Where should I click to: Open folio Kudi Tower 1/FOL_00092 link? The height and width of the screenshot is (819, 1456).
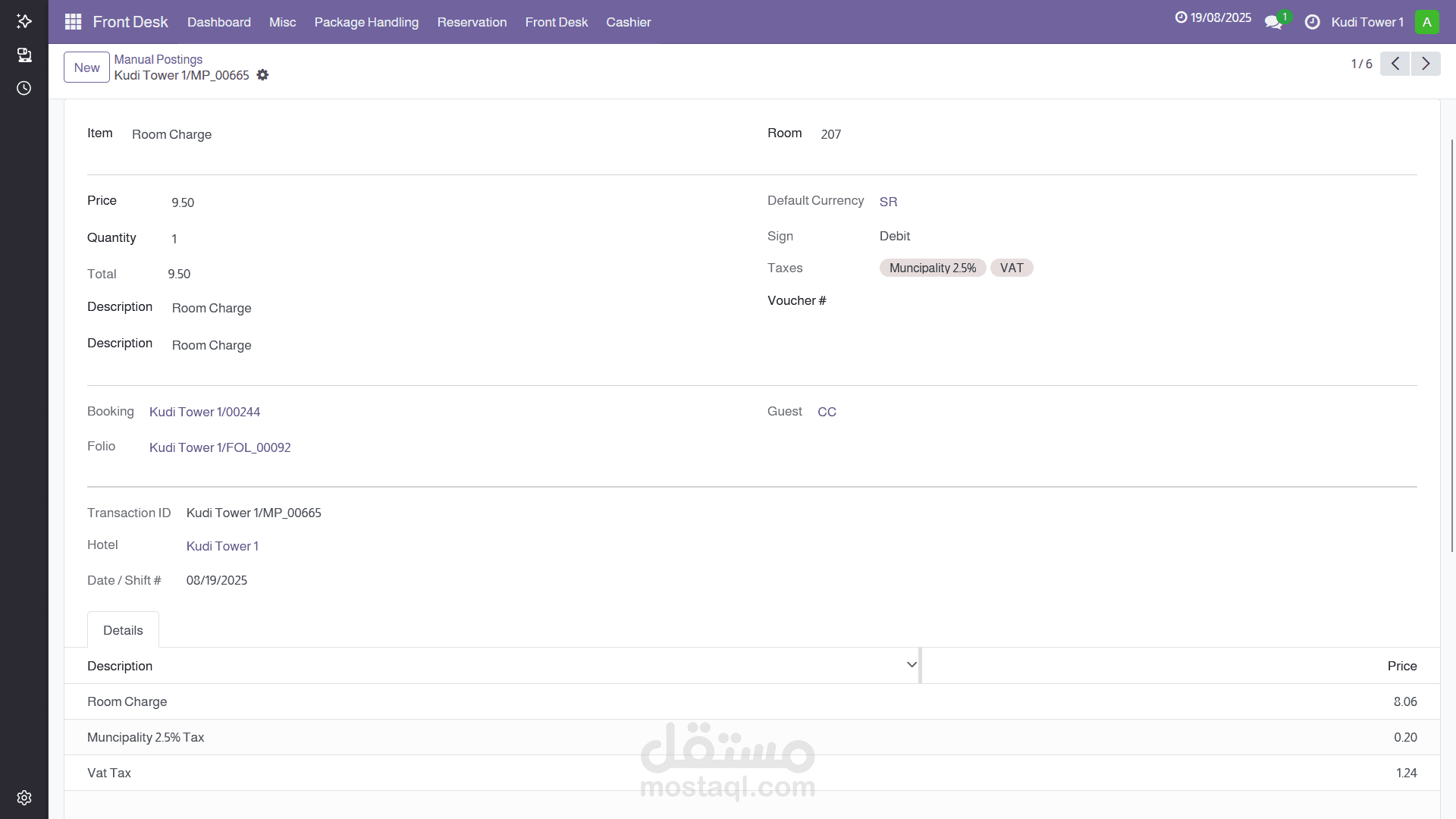(x=220, y=447)
